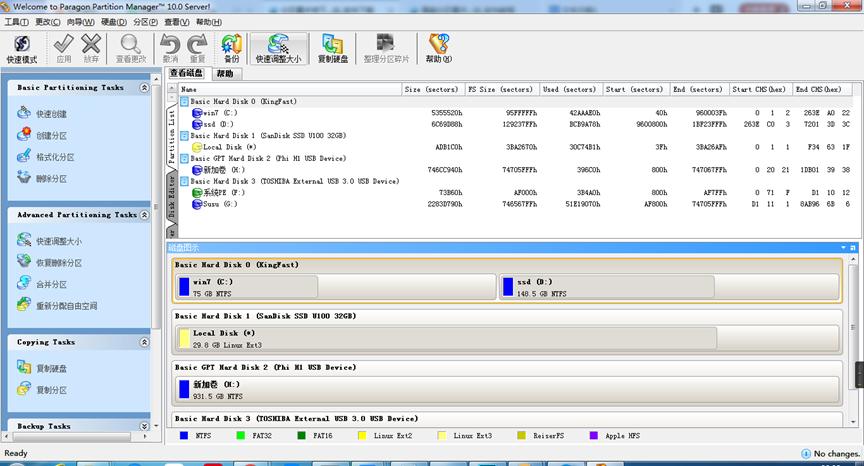The image size is (864, 466).
Task: Click 重新分配自由空间 task link
Action: click(65, 306)
